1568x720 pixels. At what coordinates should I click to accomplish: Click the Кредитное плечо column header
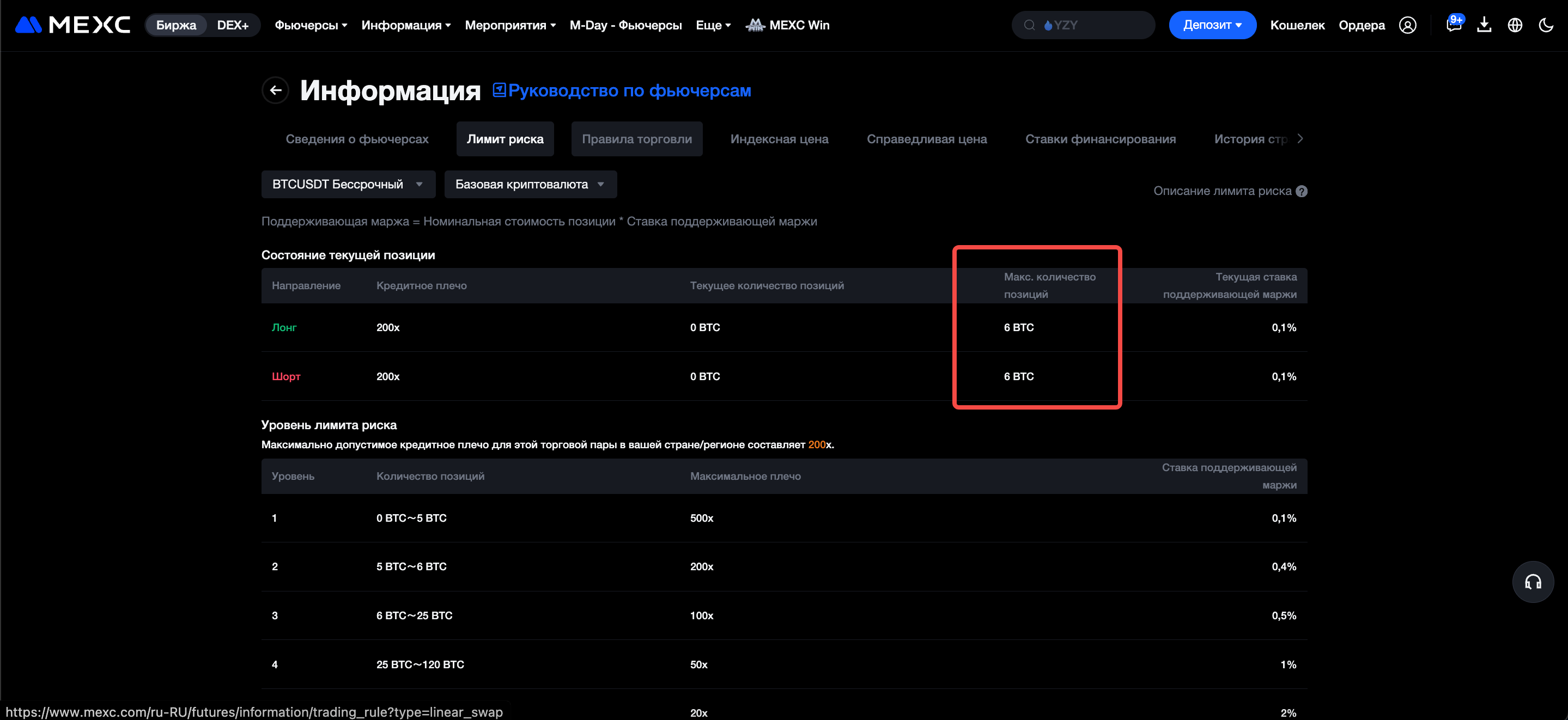pos(421,285)
